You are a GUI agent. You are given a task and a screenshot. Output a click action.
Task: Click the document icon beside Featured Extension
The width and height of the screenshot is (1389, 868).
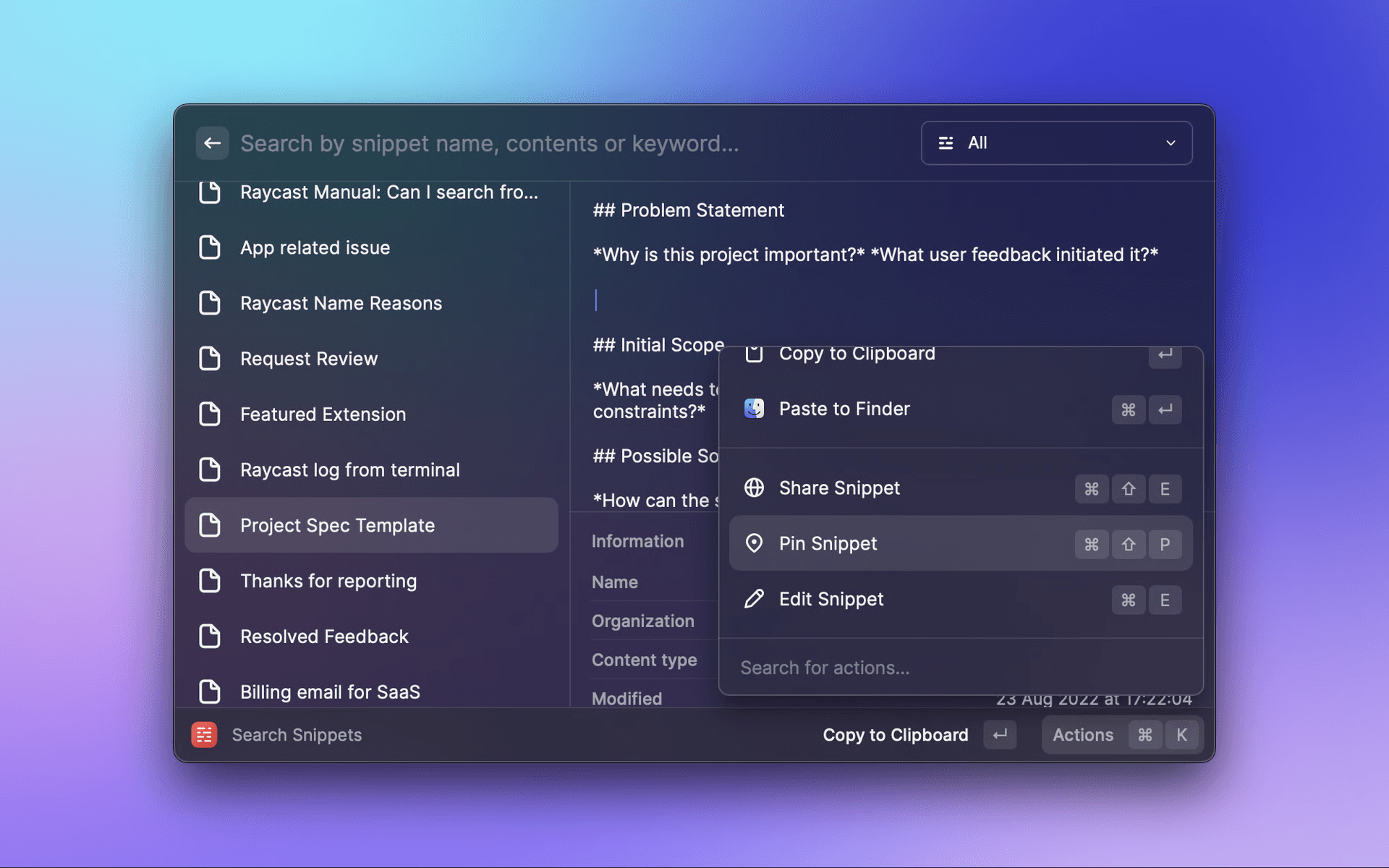coord(211,414)
